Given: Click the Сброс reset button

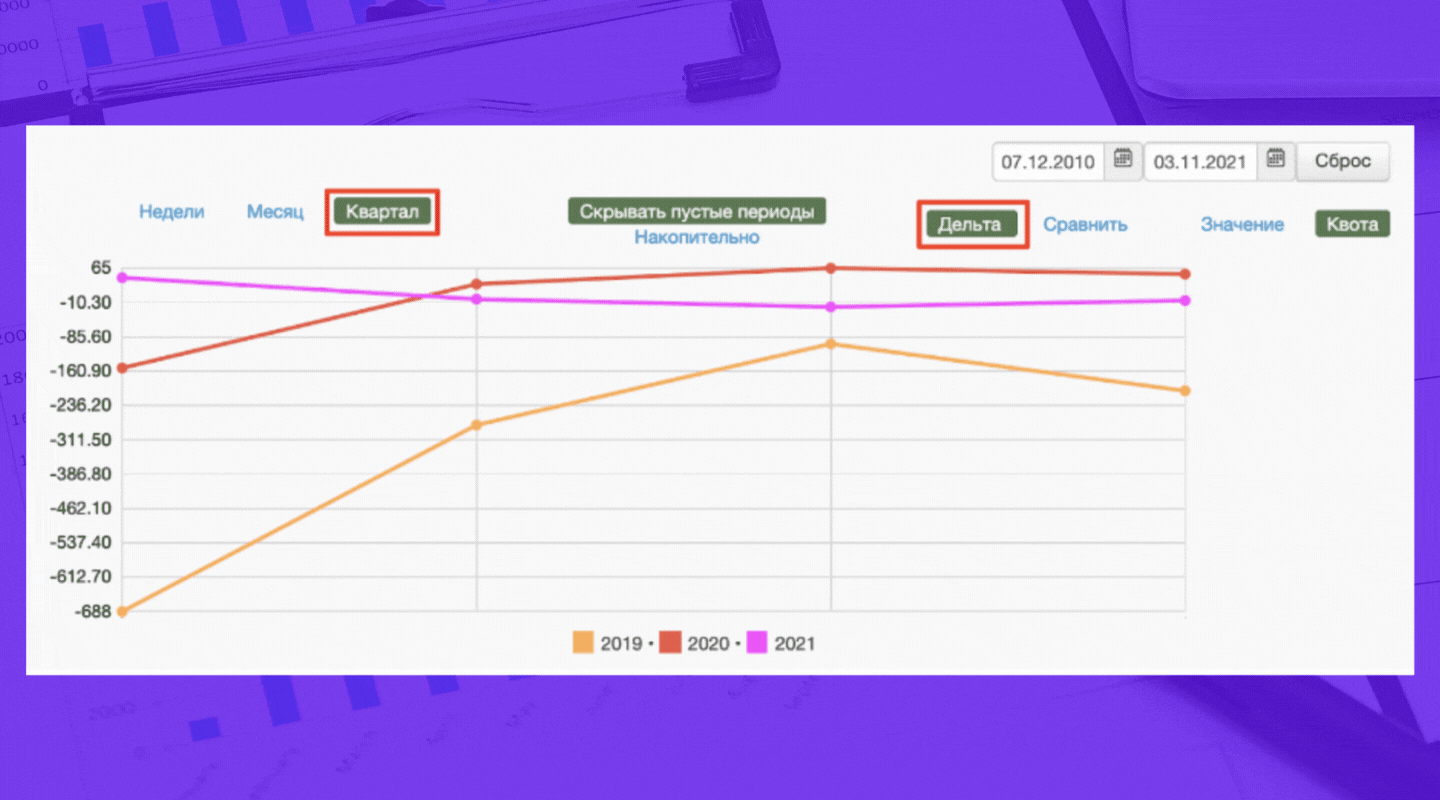Looking at the screenshot, I should pyautogui.click(x=1343, y=161).
